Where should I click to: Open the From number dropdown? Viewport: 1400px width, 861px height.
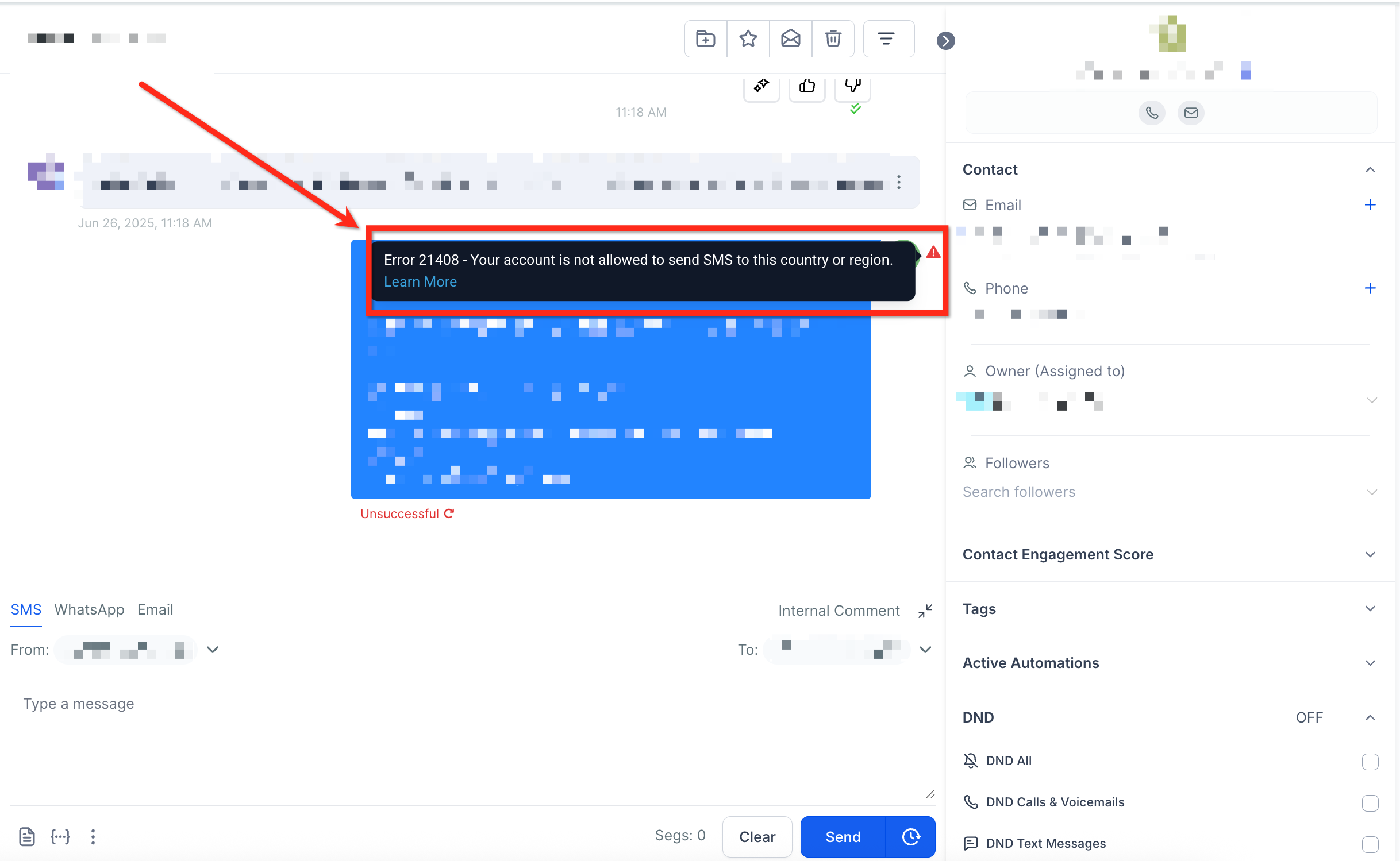tap(213, 650)
